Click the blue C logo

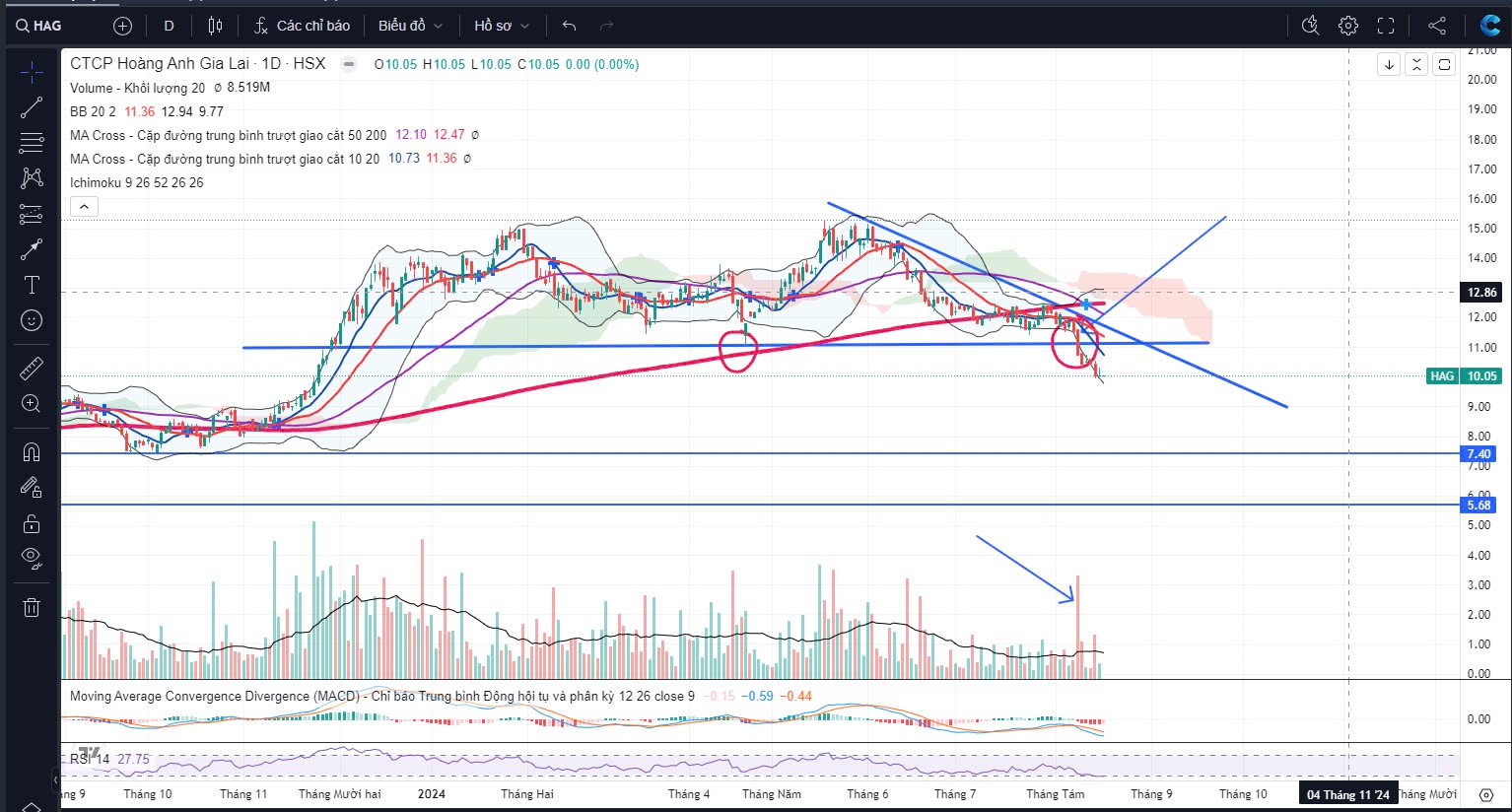coord(1489,26)
